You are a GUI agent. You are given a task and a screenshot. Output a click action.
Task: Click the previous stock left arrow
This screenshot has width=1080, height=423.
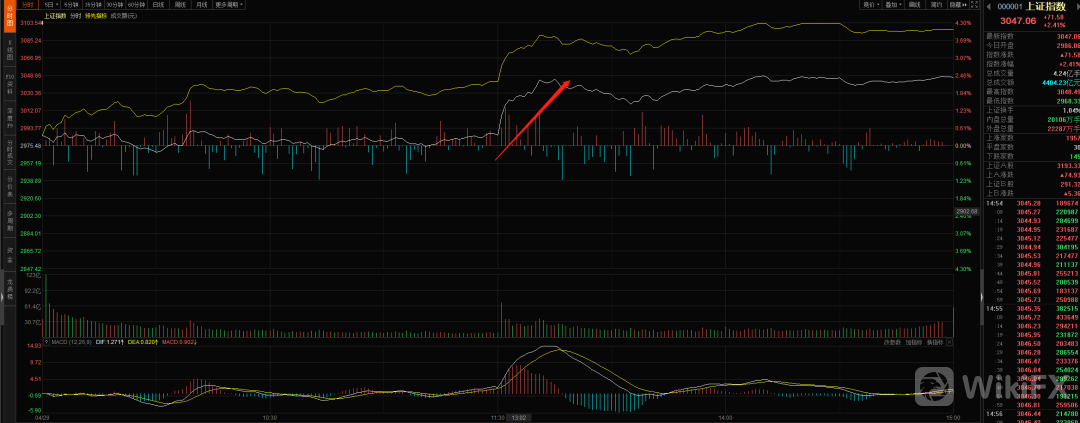tap(989, 5)
